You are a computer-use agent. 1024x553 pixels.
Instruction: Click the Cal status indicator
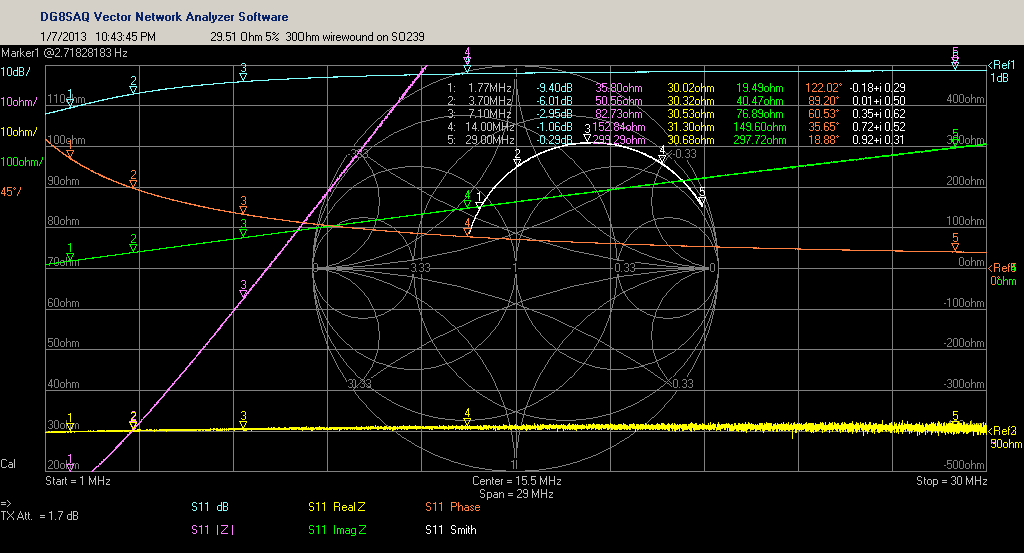tap(8, 464)
